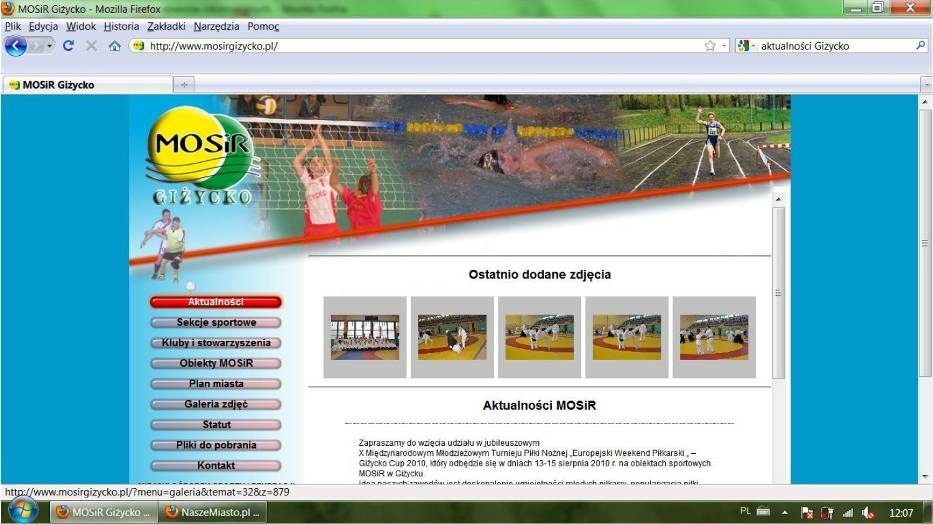933x524 pixels.
Task: Click browser page scroll down arrow
Action: click(925, 476)
